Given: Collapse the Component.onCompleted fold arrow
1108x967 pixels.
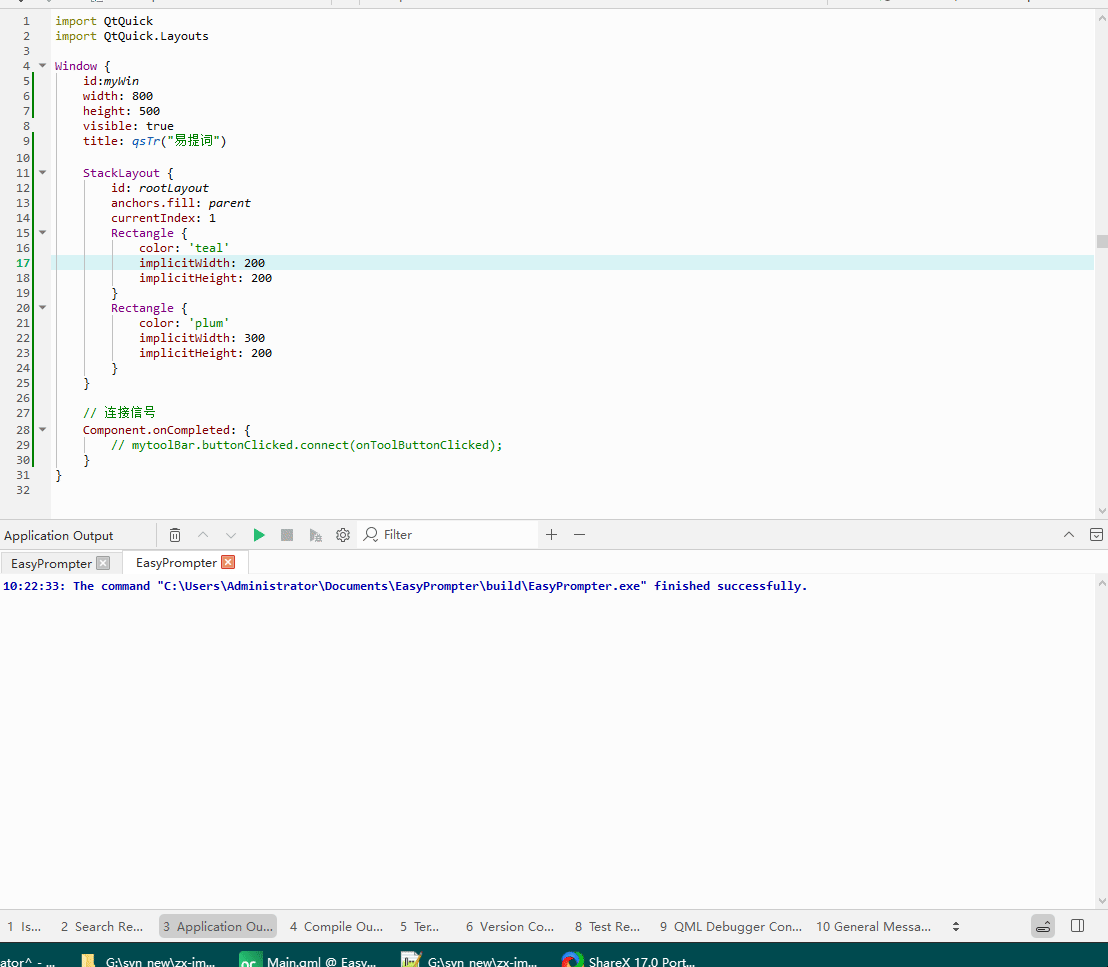Looking at the screenshot, I should point(42,429).
